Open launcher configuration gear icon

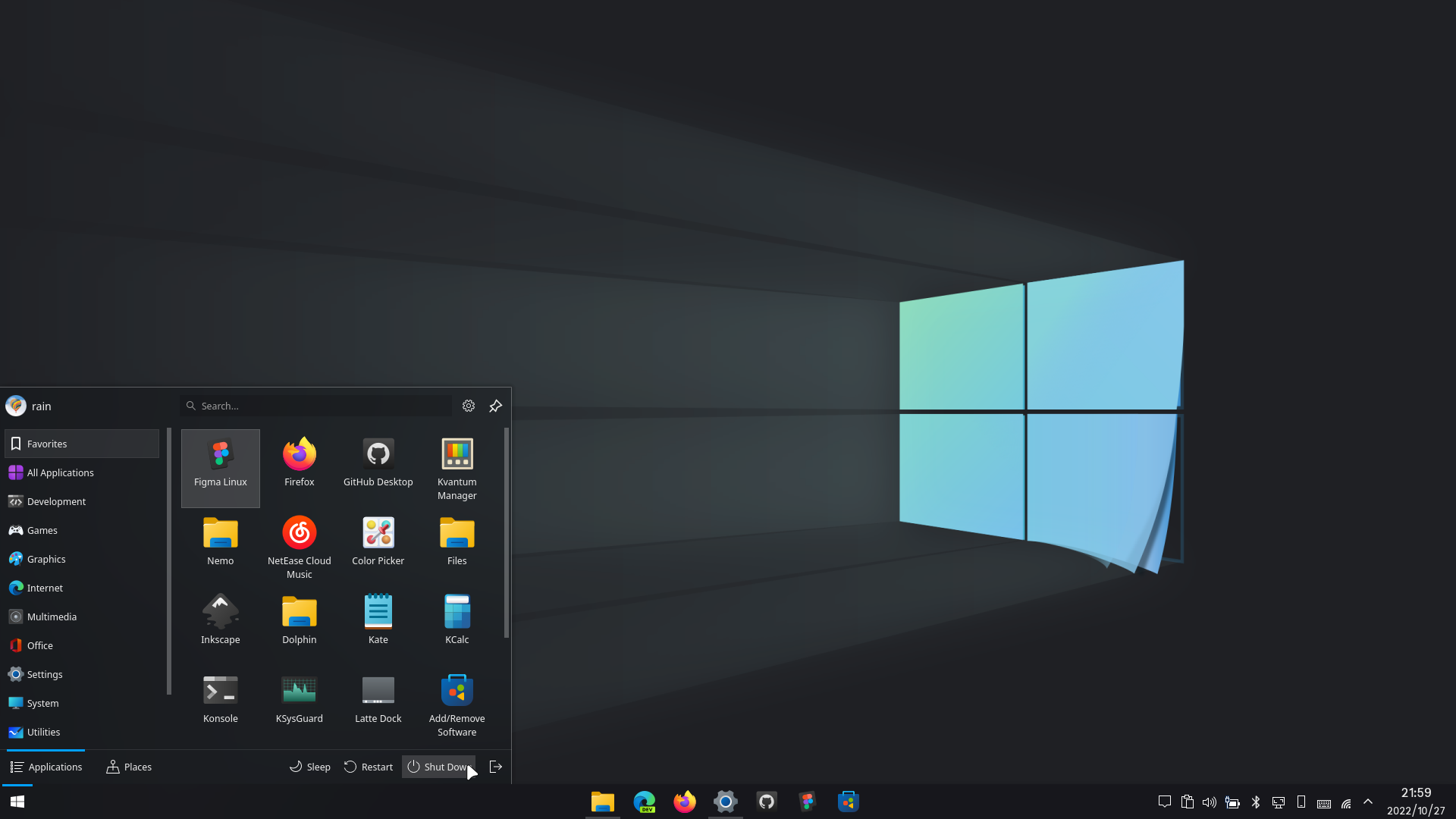[x=469, y=406]
